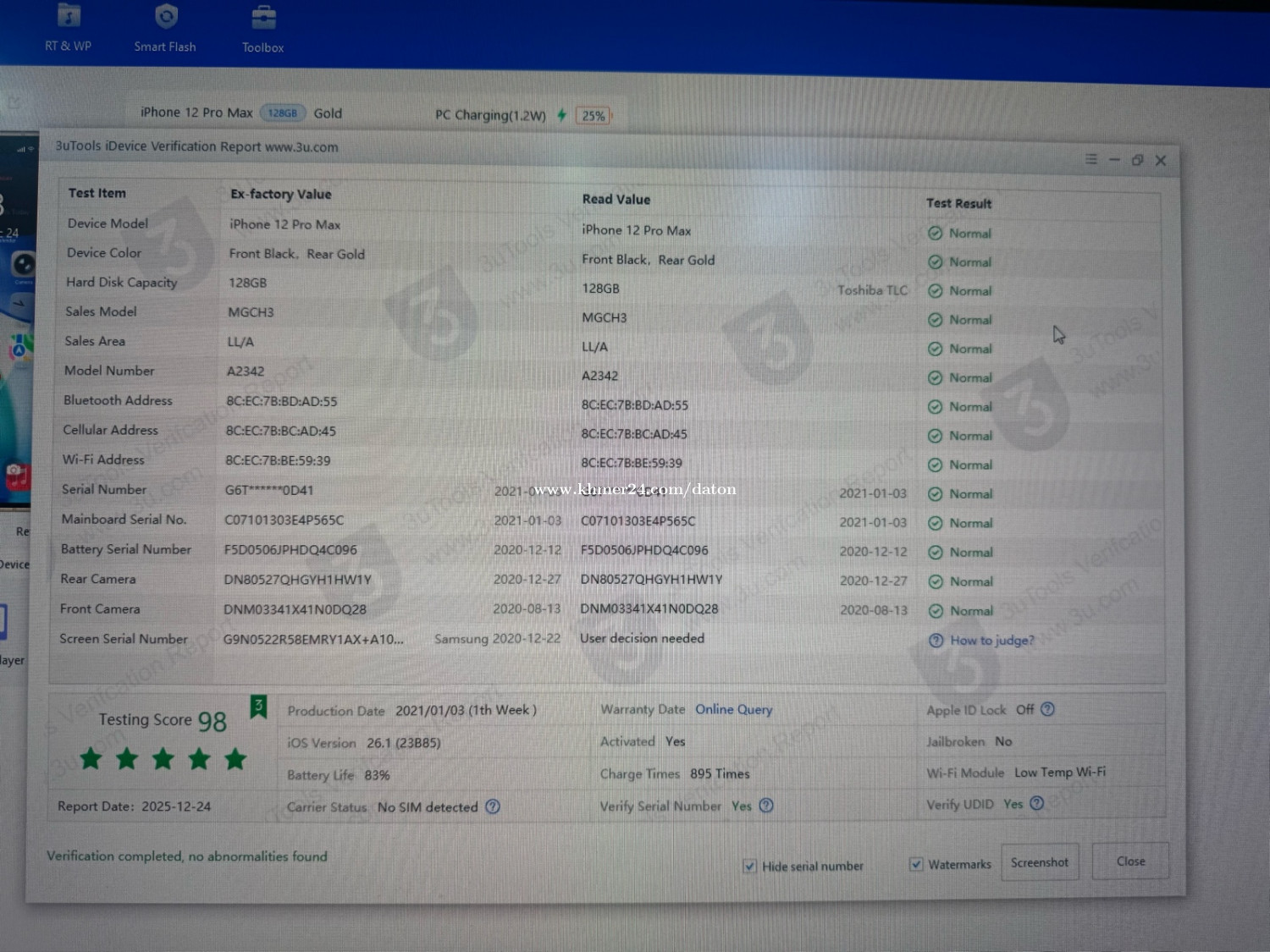This screenshot has height=952, width=1270.
Task: Click the Testing Score five-star rating
Action: pyautogui.click(x=163, y=759)
